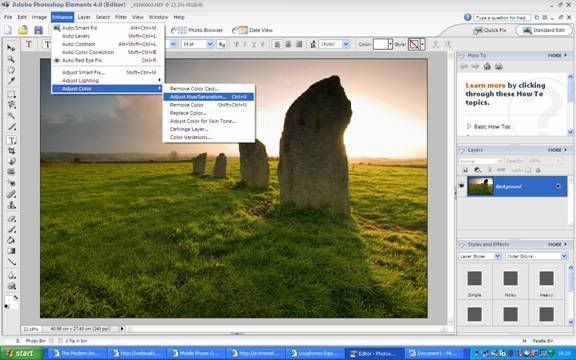Toggle strikethrough text style

click(x=262, y=44)
